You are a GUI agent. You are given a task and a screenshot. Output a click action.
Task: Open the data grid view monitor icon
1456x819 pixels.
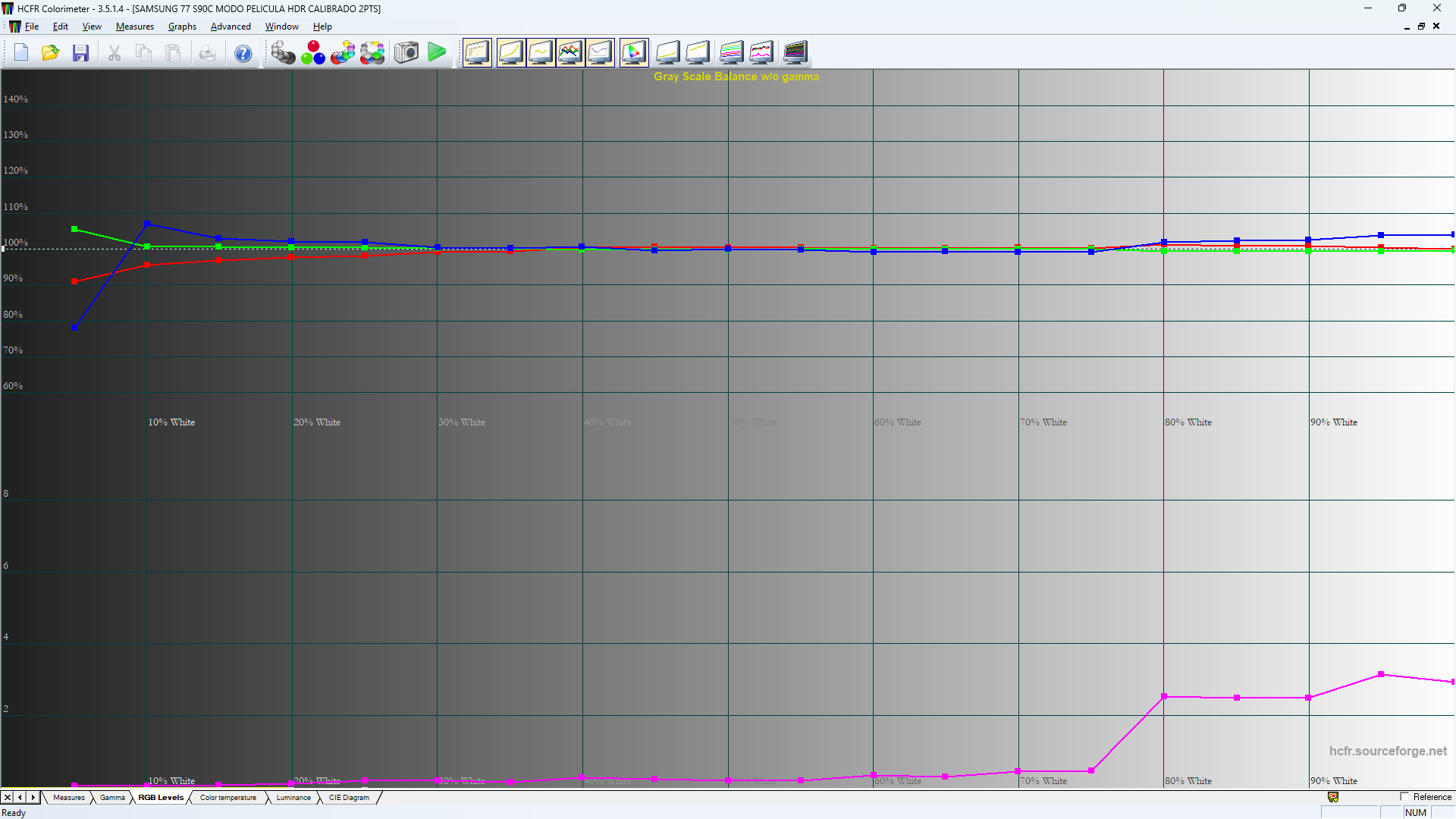(x=477, y=52)
